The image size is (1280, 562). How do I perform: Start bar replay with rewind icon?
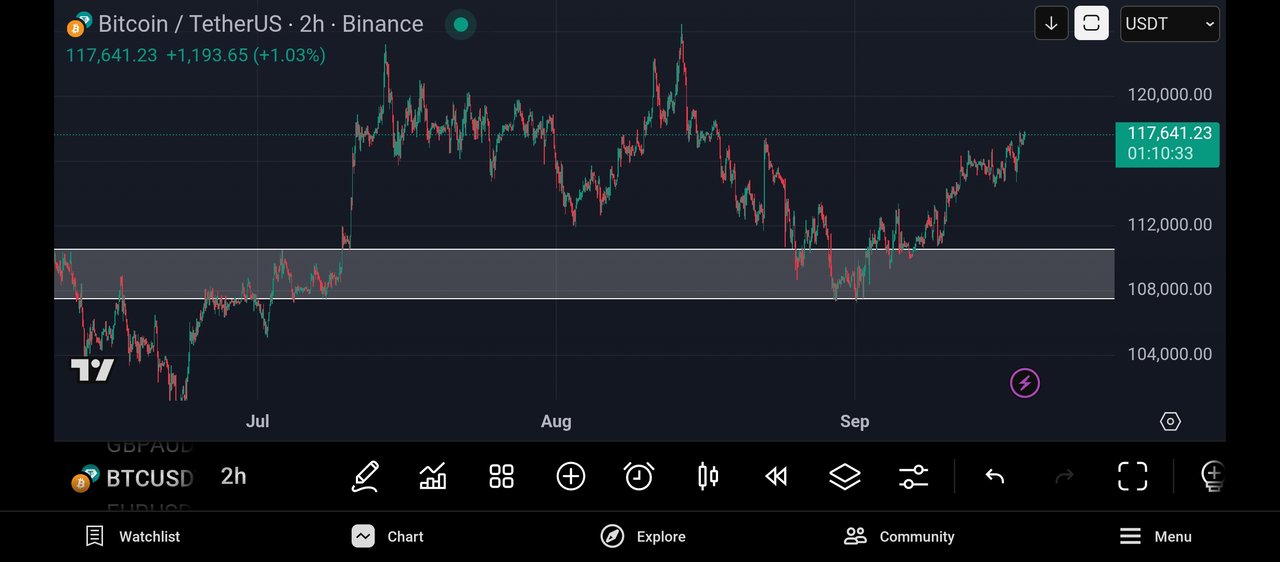(776, 476)
